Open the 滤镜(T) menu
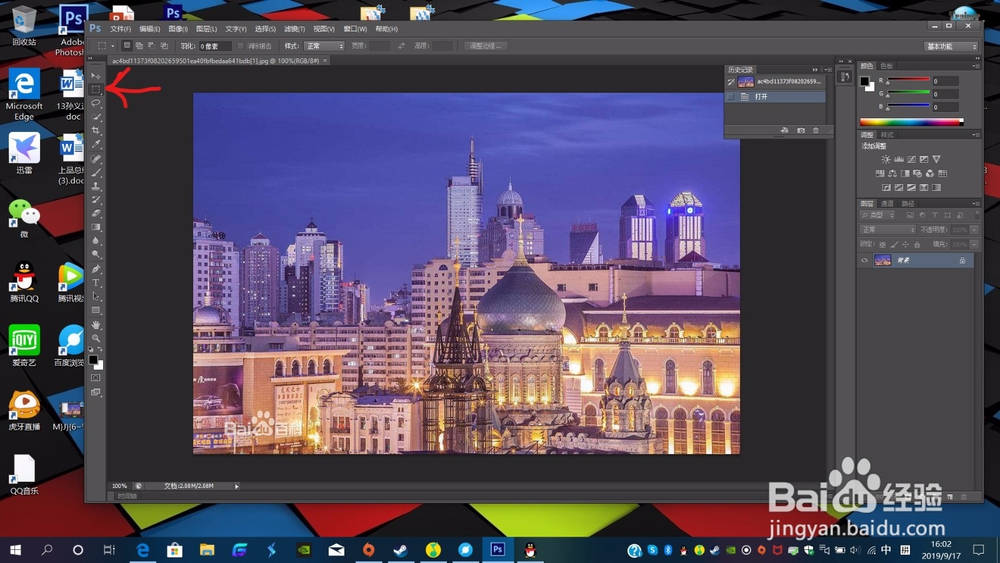Viewport: 1000px width, 563px height. point(294,29)
